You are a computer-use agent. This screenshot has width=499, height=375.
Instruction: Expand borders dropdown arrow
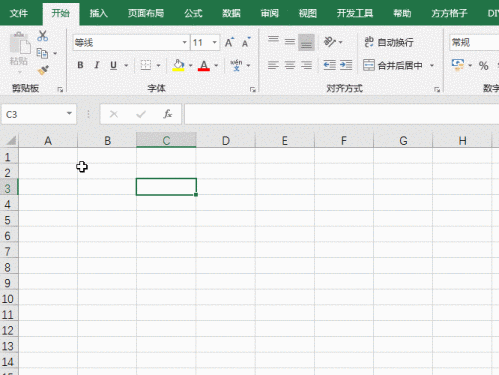click(x=158, y=65)
